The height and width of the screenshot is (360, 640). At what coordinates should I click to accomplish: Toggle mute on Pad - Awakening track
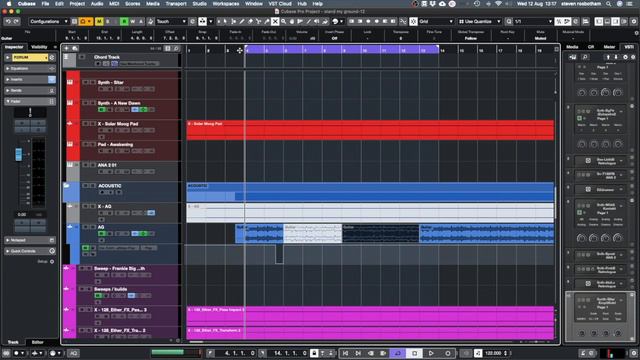[85, 144]
